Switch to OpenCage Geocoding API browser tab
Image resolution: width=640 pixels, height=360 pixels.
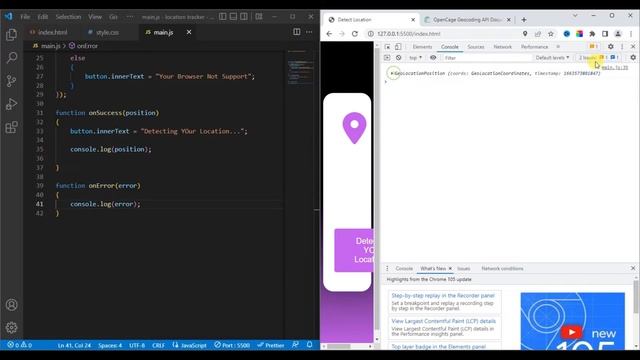pos(467,20)
